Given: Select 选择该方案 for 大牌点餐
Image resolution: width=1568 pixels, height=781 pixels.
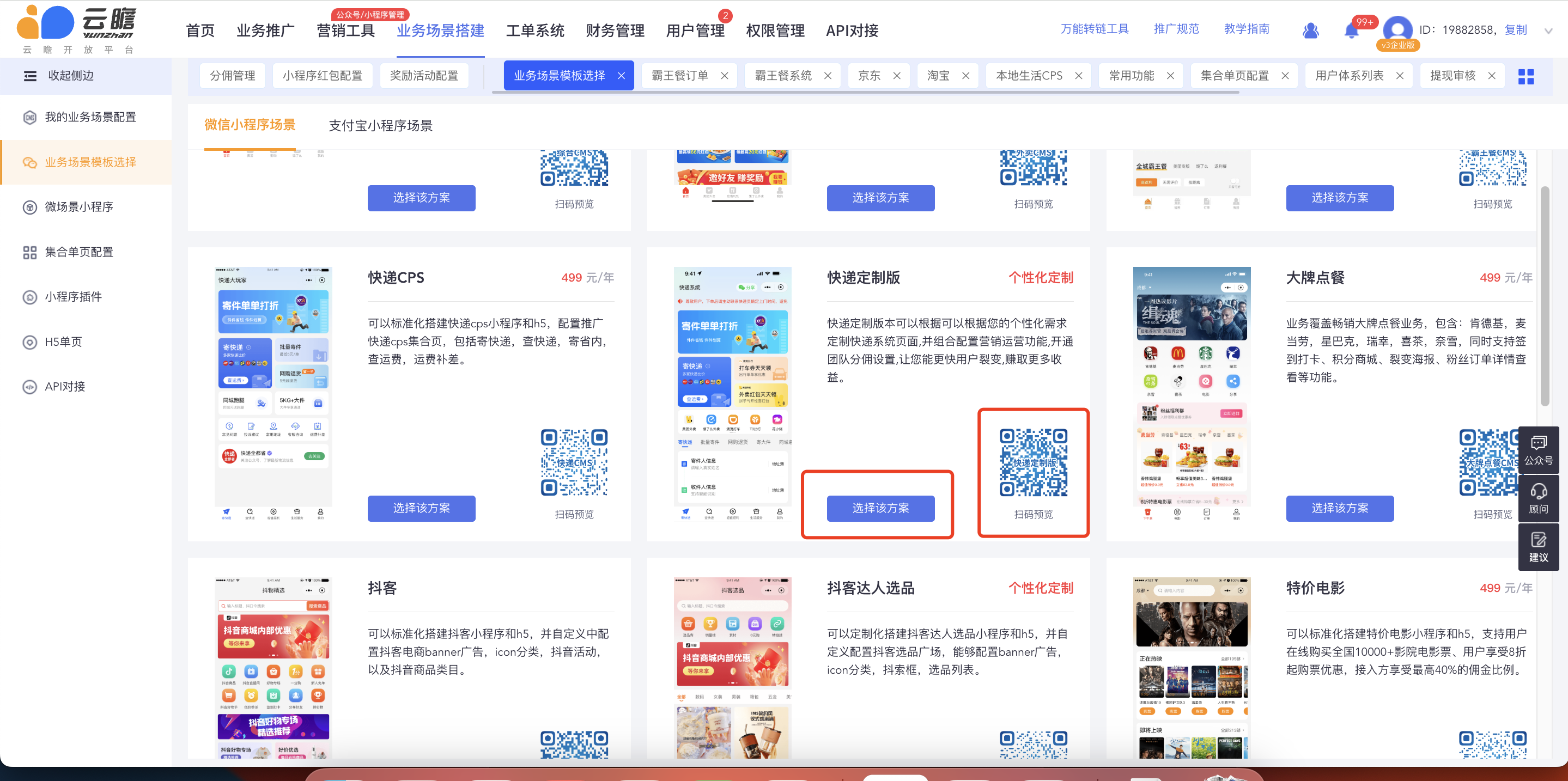Looking at the screenshot, I should 1340,509.
